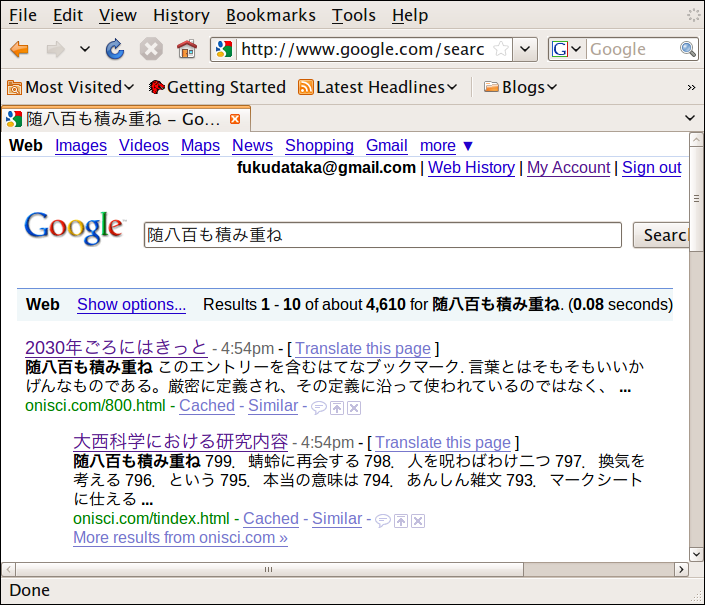This screenshot has width=705, height=605.
Task: Reload the page with the Refresh icon
Action: 115,49
